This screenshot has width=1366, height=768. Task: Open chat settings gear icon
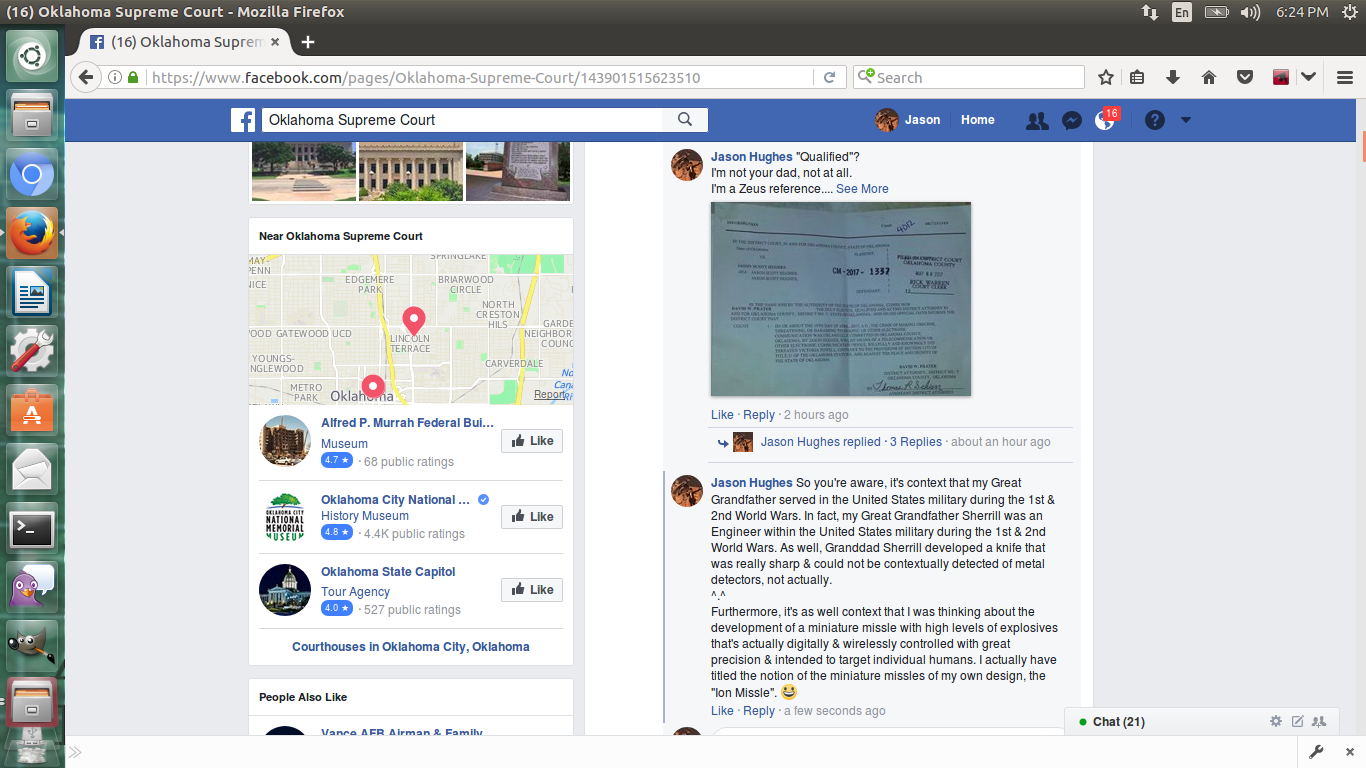[1276, 721]
